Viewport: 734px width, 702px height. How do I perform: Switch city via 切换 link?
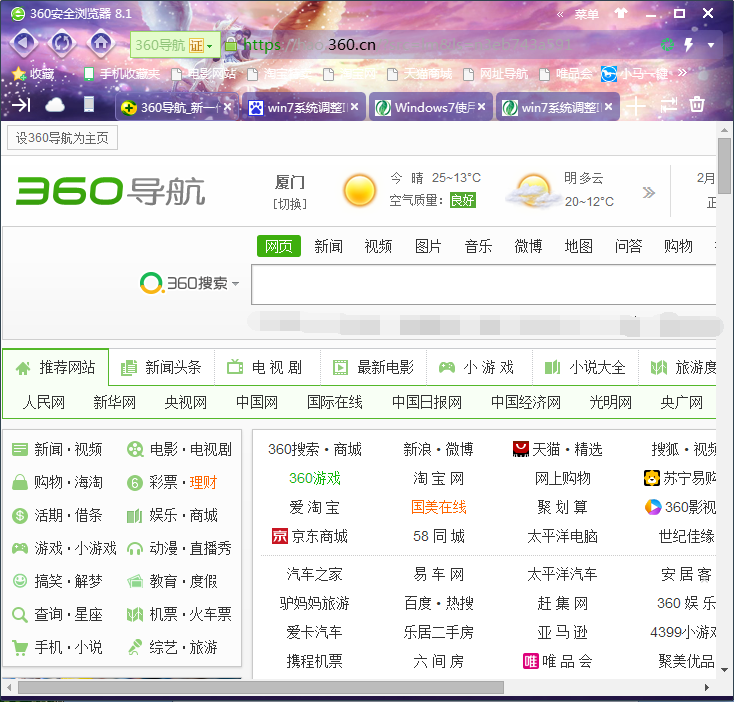pos(290,204)
